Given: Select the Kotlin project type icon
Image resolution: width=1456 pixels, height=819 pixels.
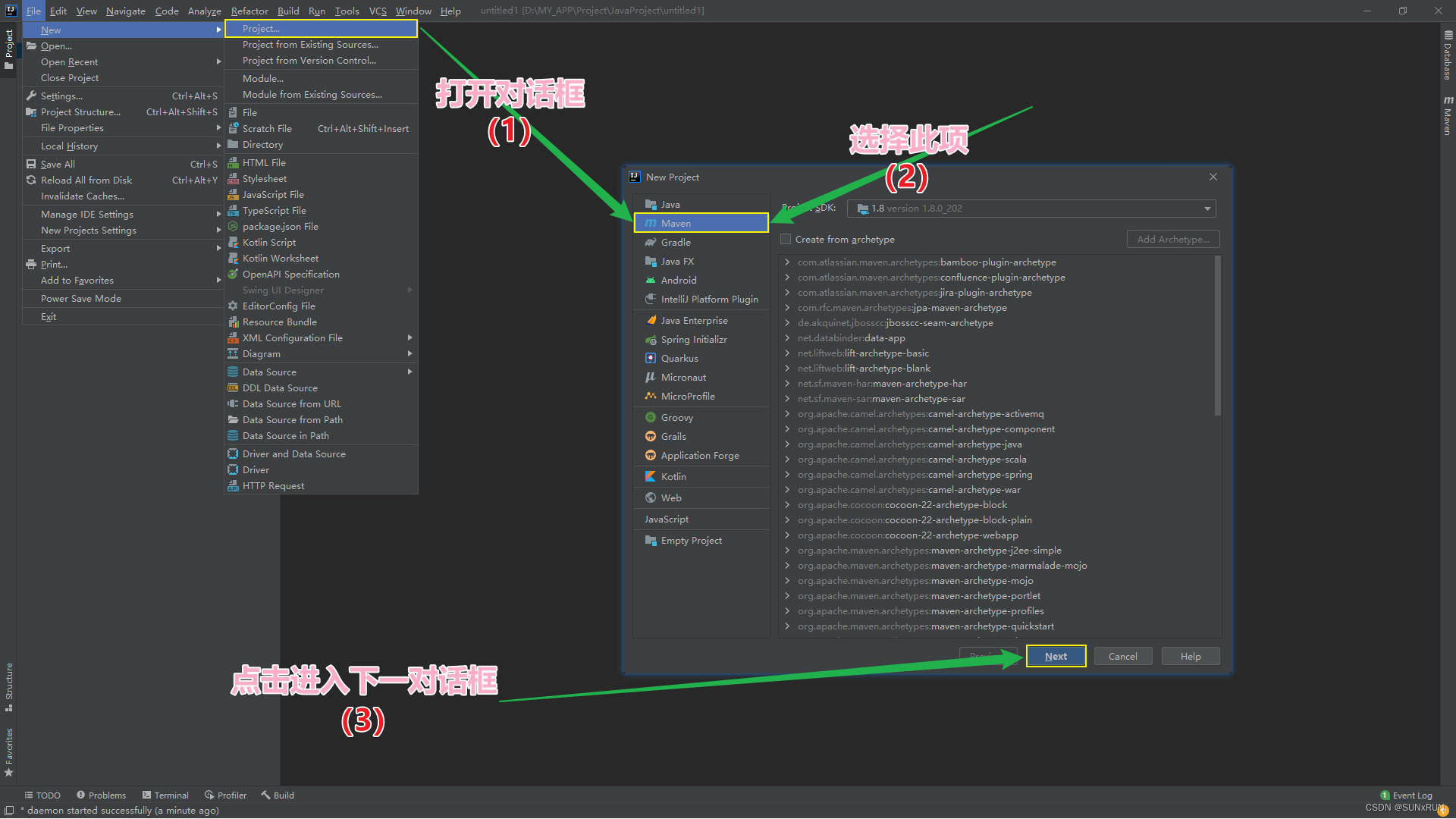Looking at the screenshot, I should pos(650,476).
